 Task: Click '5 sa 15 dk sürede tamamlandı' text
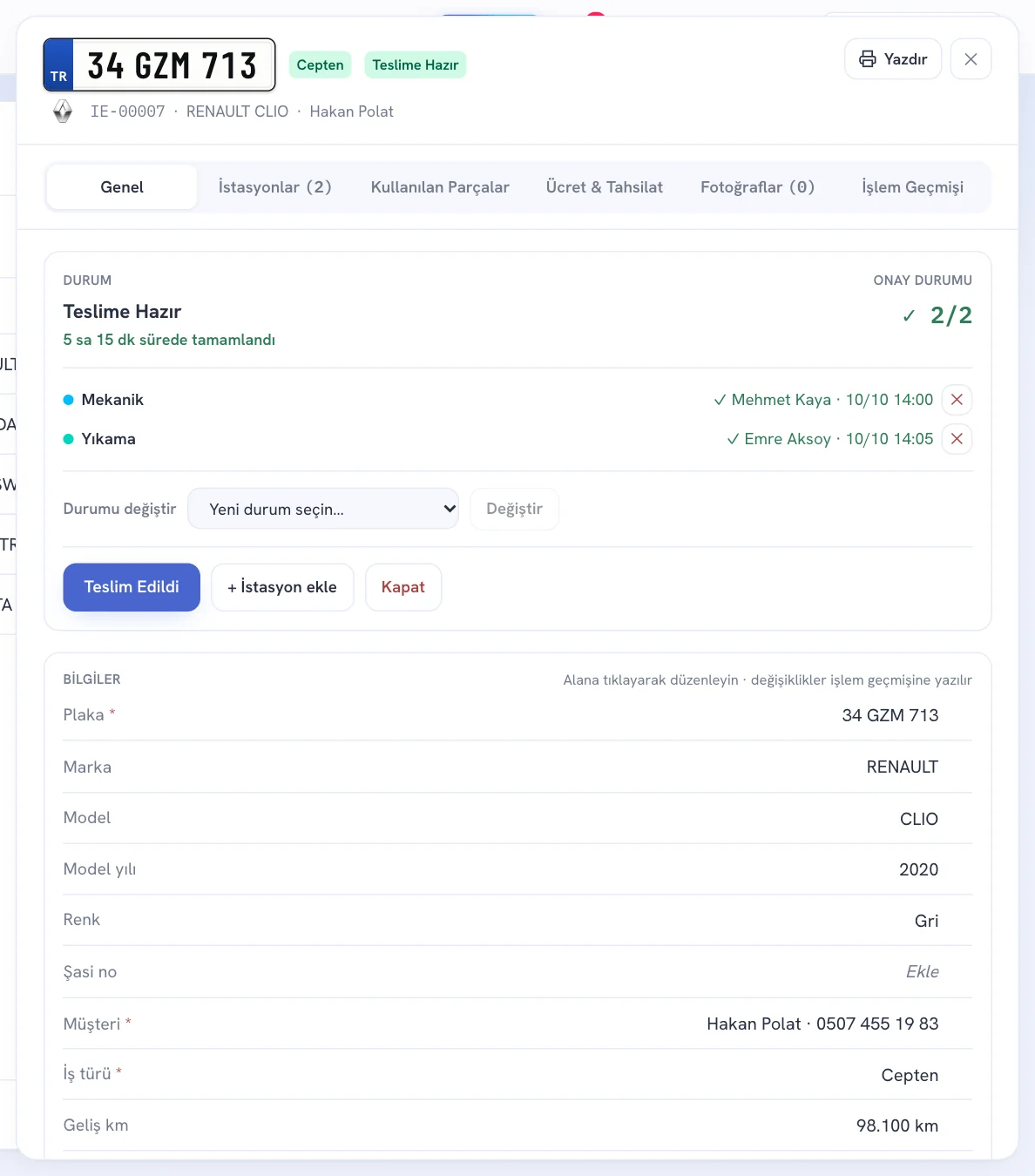click(x=169, y=340)
